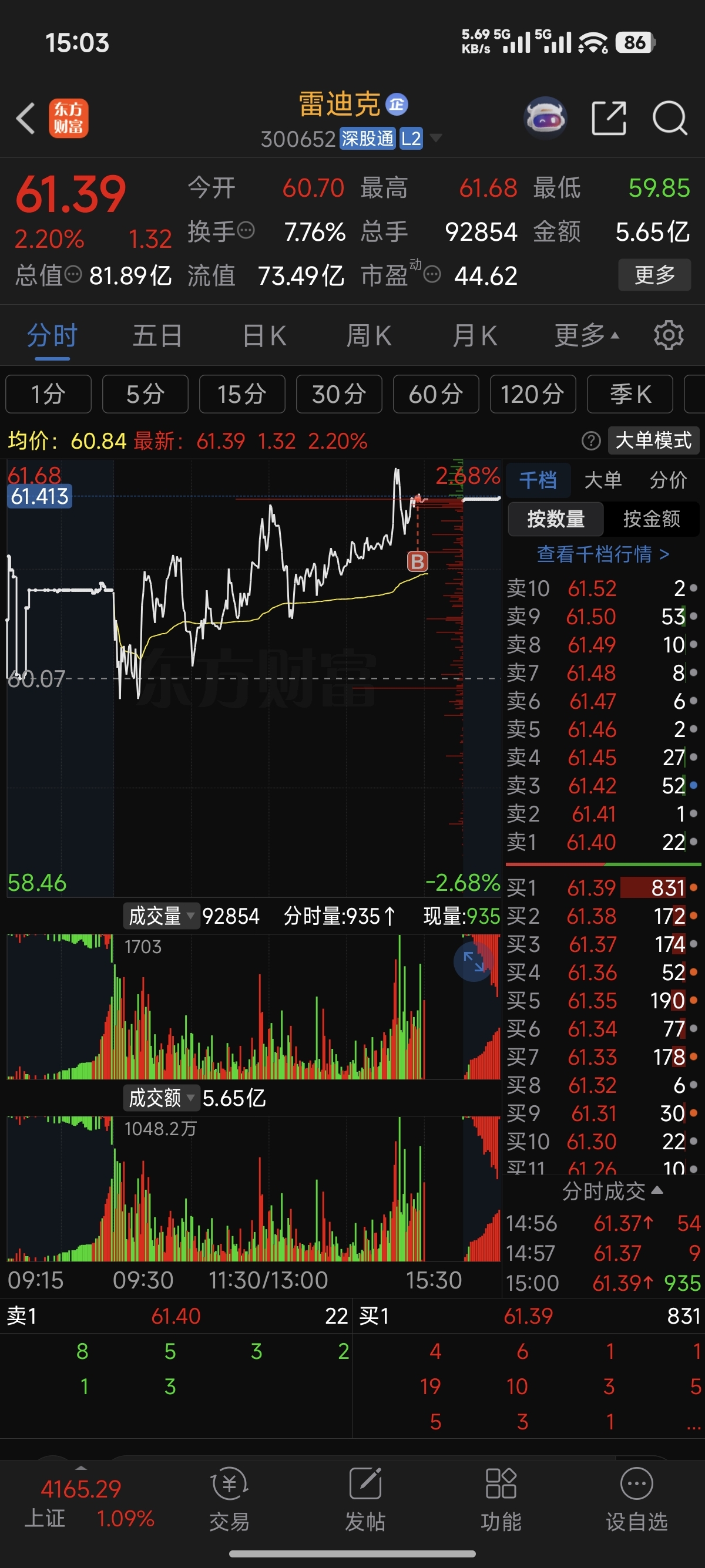
Task: Open the robot AI assistant icon
Action: 545,117
